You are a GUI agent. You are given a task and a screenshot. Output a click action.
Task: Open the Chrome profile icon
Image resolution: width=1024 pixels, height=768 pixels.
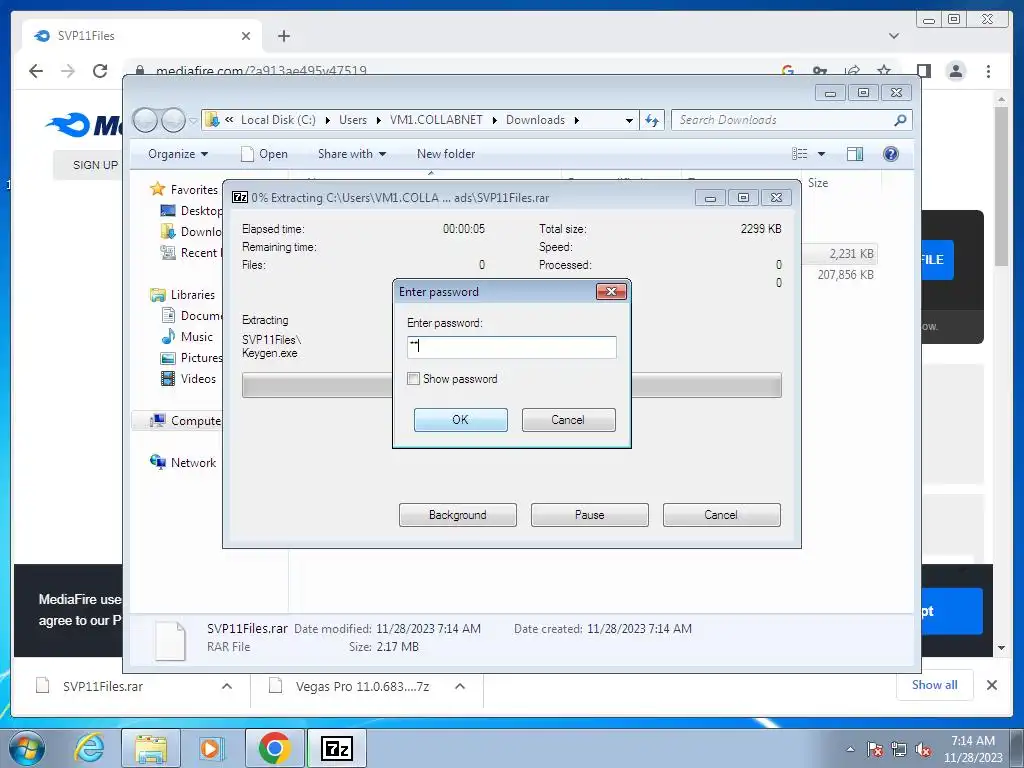point(955,71)
